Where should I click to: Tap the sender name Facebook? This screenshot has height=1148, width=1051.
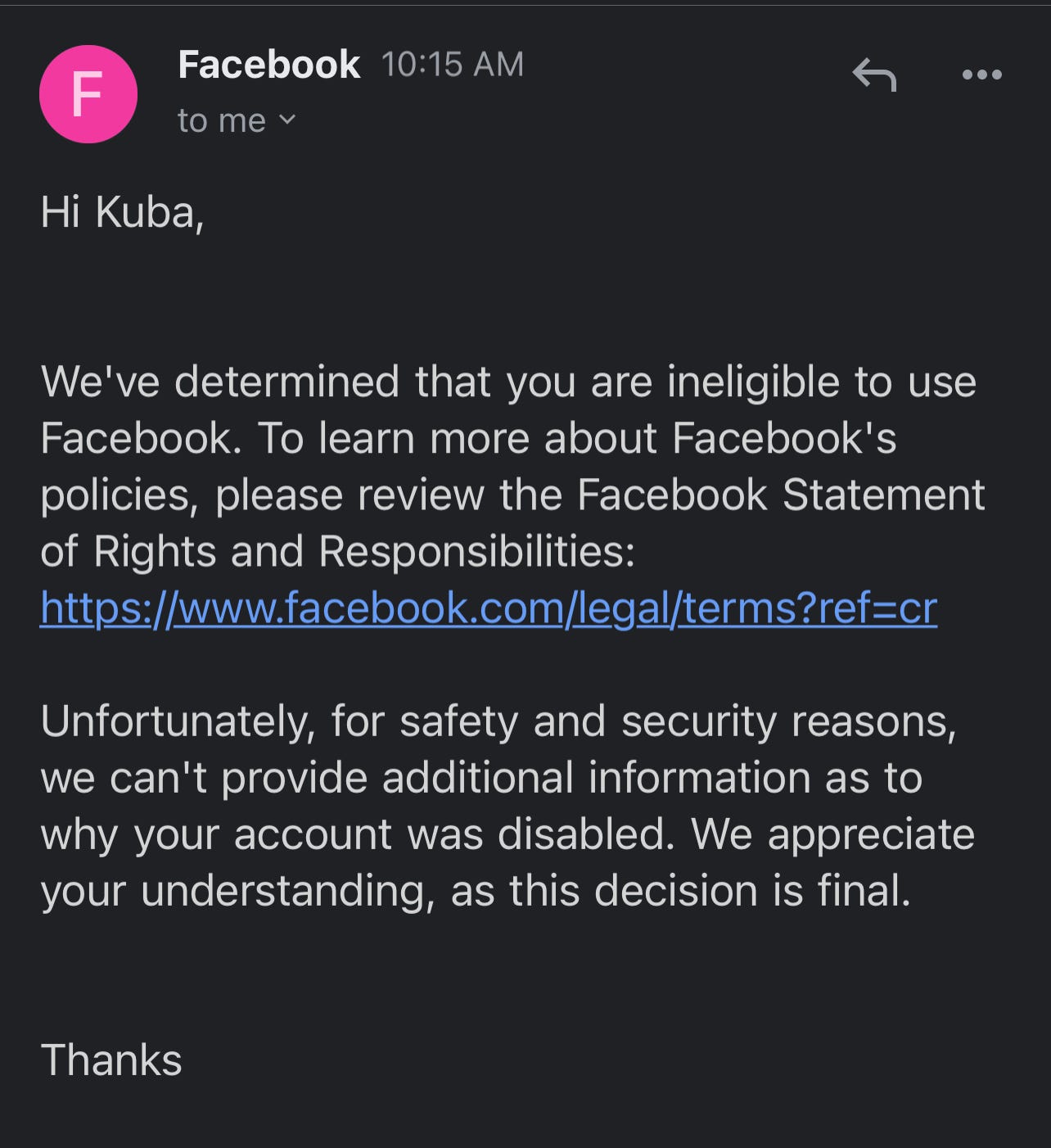pyautogui.click(x=269, y=65)
